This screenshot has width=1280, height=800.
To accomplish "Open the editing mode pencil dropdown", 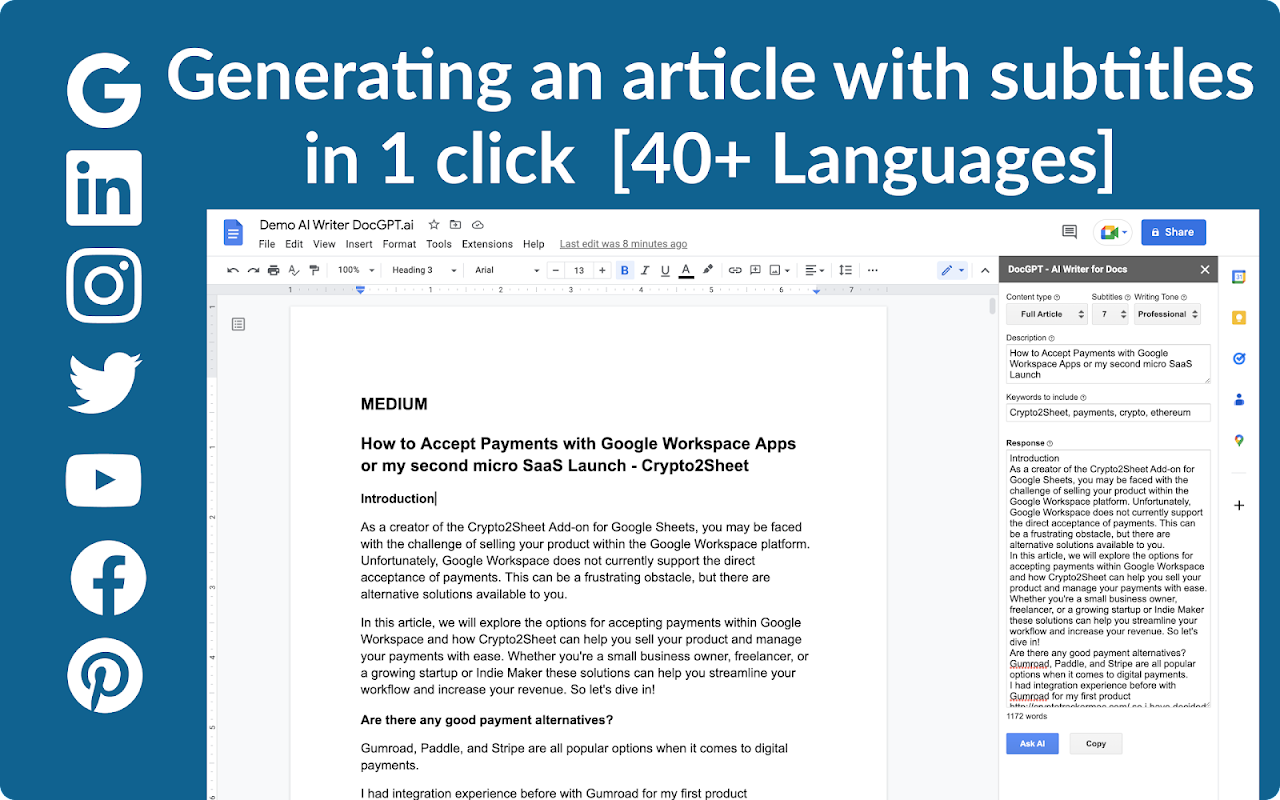I will point(952,270).
